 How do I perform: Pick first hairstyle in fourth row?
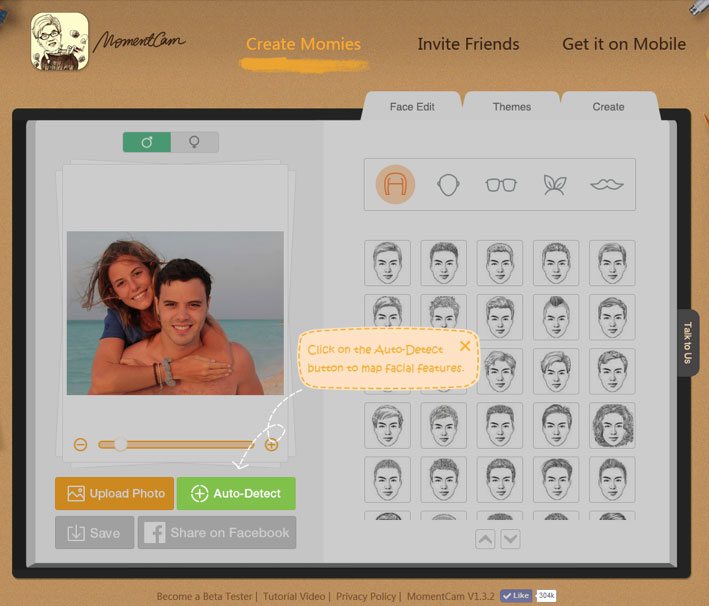click(x=388, y=426)
